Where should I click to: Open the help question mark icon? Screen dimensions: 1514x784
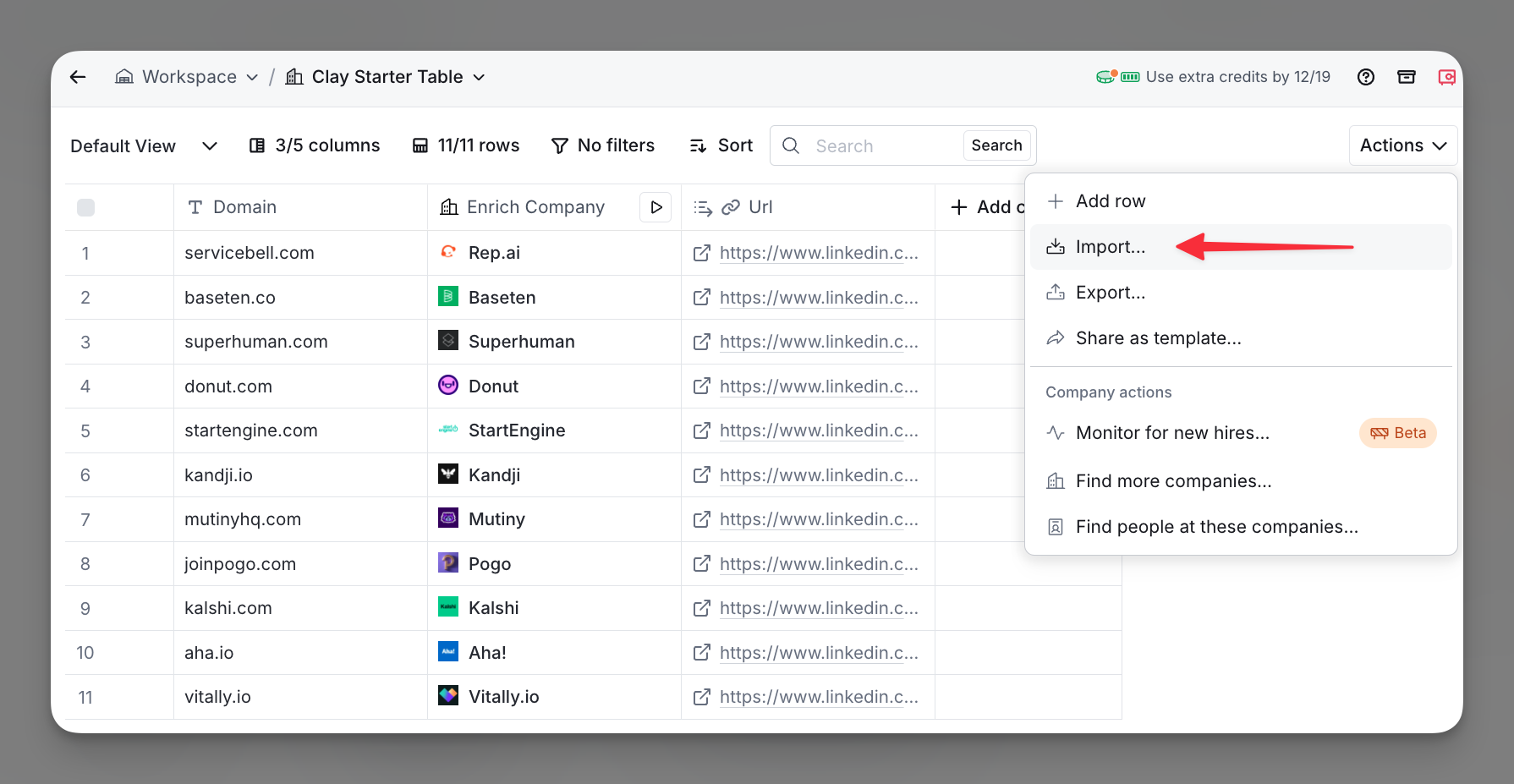point(1366,77)
